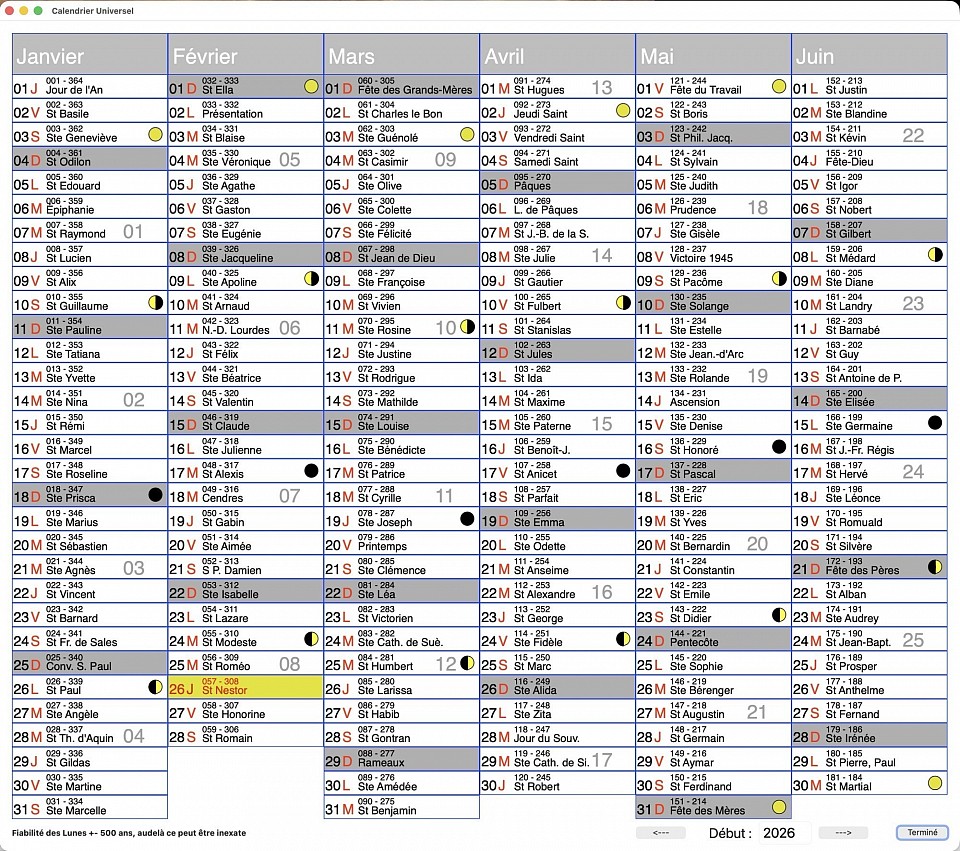Click the start year field showing 2026
This screenshot has height=851, width=960.
pyautogui.click(x=779, y=832)
